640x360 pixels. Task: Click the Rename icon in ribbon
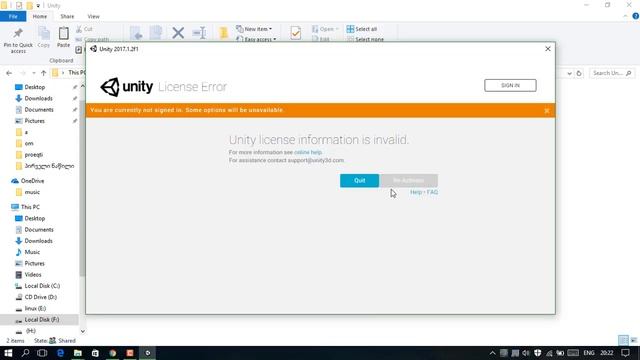click(199, 33)
